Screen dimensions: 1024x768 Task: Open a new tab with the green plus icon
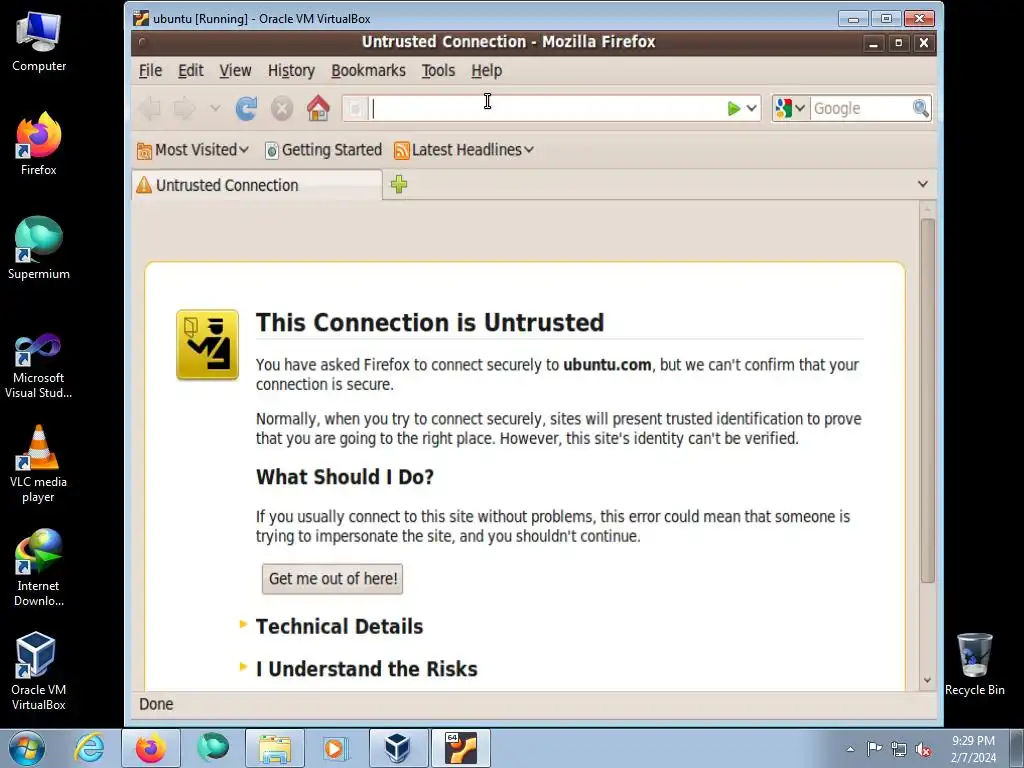(398, 185)
